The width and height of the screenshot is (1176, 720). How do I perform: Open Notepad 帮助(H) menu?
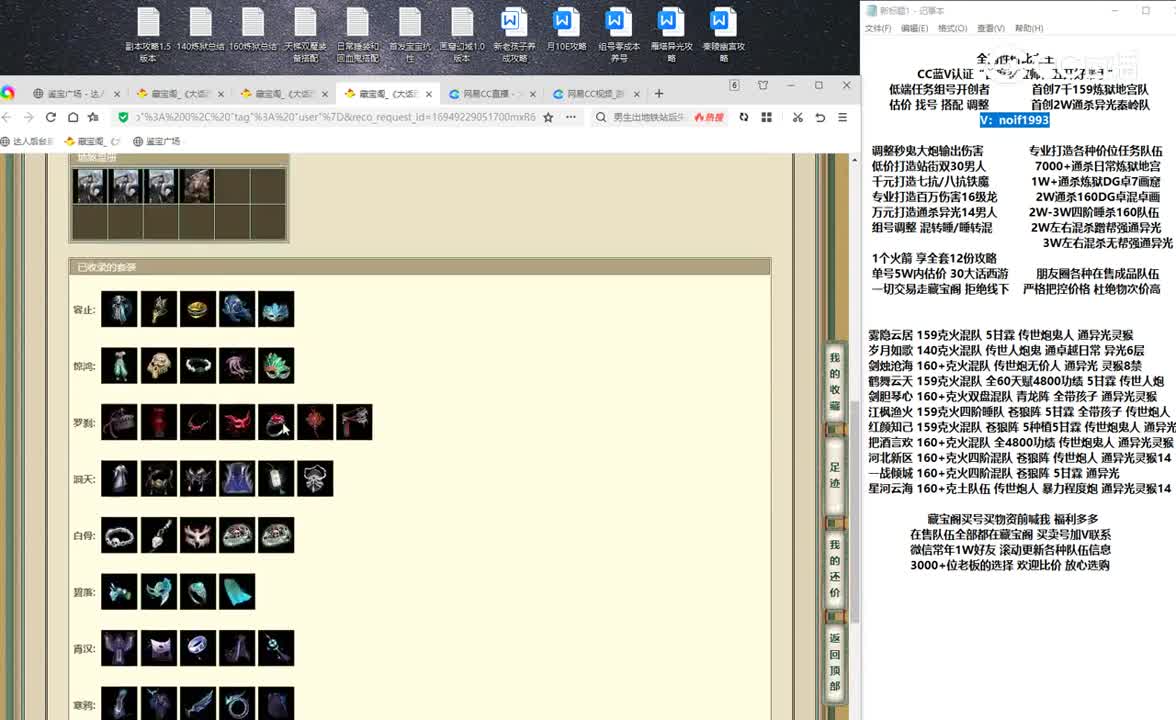(1029, 28)
